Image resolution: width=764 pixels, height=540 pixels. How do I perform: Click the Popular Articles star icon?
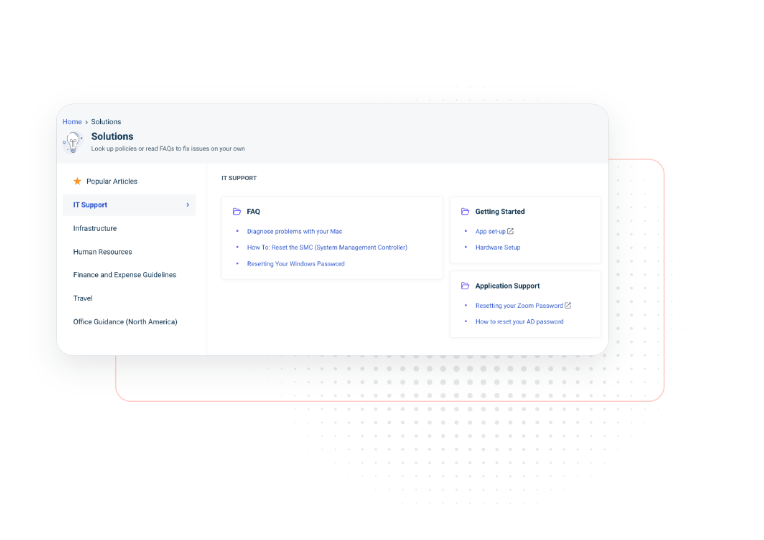pyautogui.click(x=77, y=181)
